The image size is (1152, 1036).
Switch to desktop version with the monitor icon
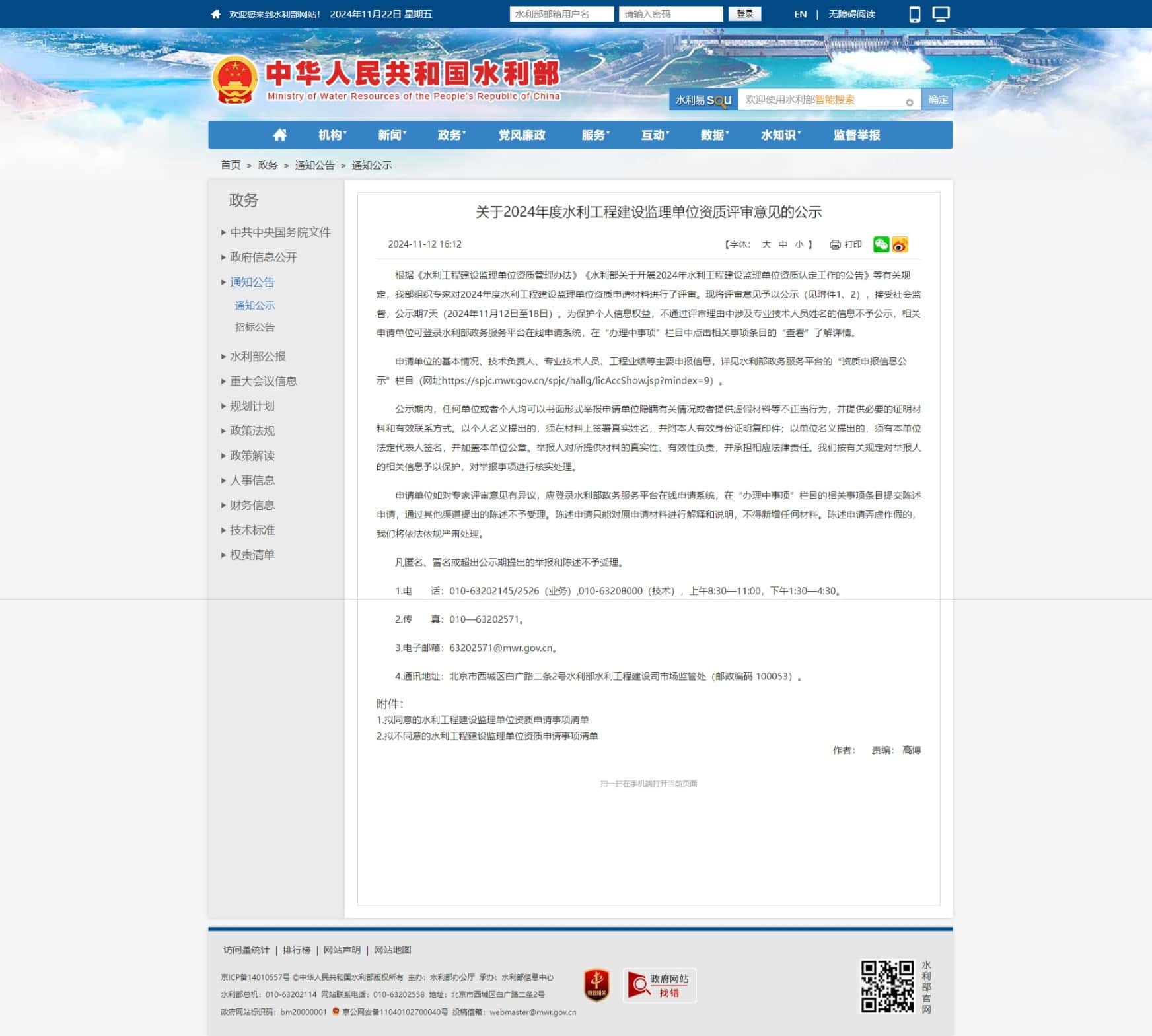coord(941,14)
